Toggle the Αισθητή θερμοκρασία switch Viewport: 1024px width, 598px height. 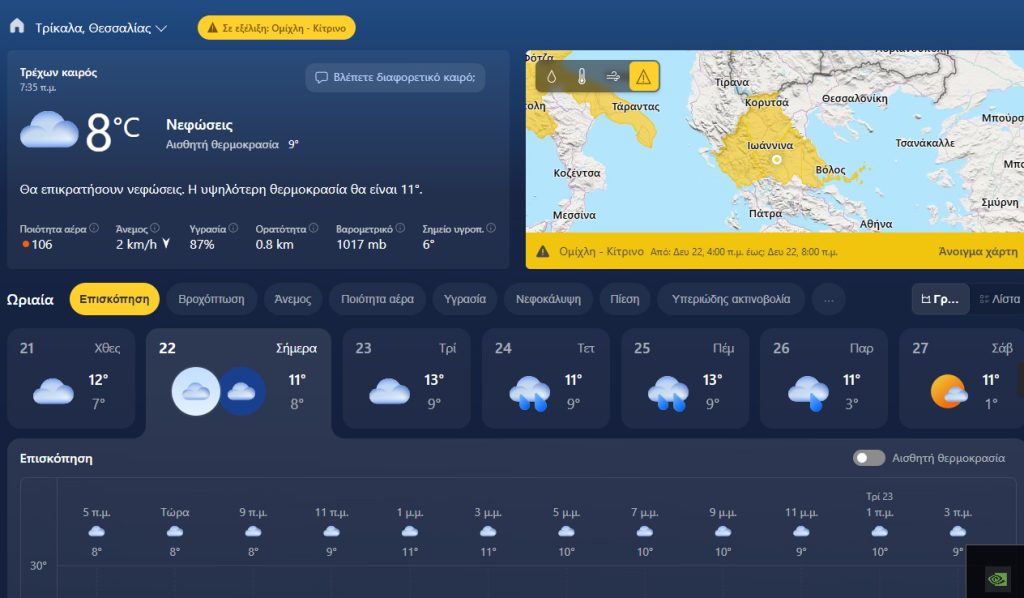(x=869, y=458)
